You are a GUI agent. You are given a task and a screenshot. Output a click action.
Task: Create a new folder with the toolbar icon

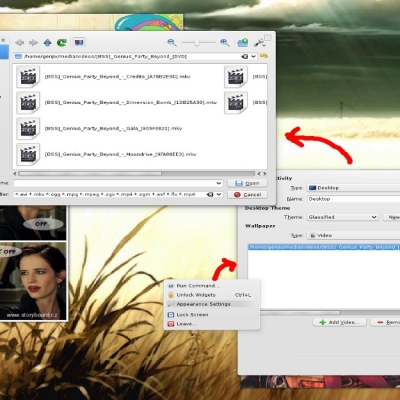pyautogui.click(x=243, y=43)
